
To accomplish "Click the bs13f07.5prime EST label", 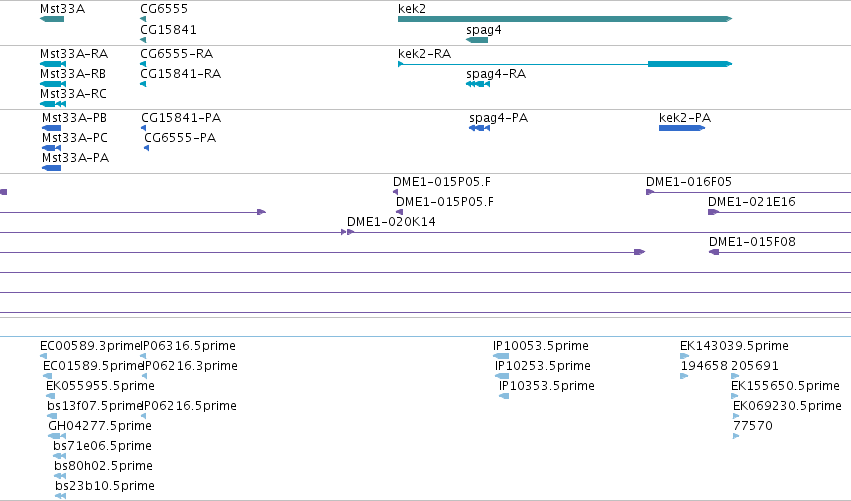I will click(x=94, y=406).
